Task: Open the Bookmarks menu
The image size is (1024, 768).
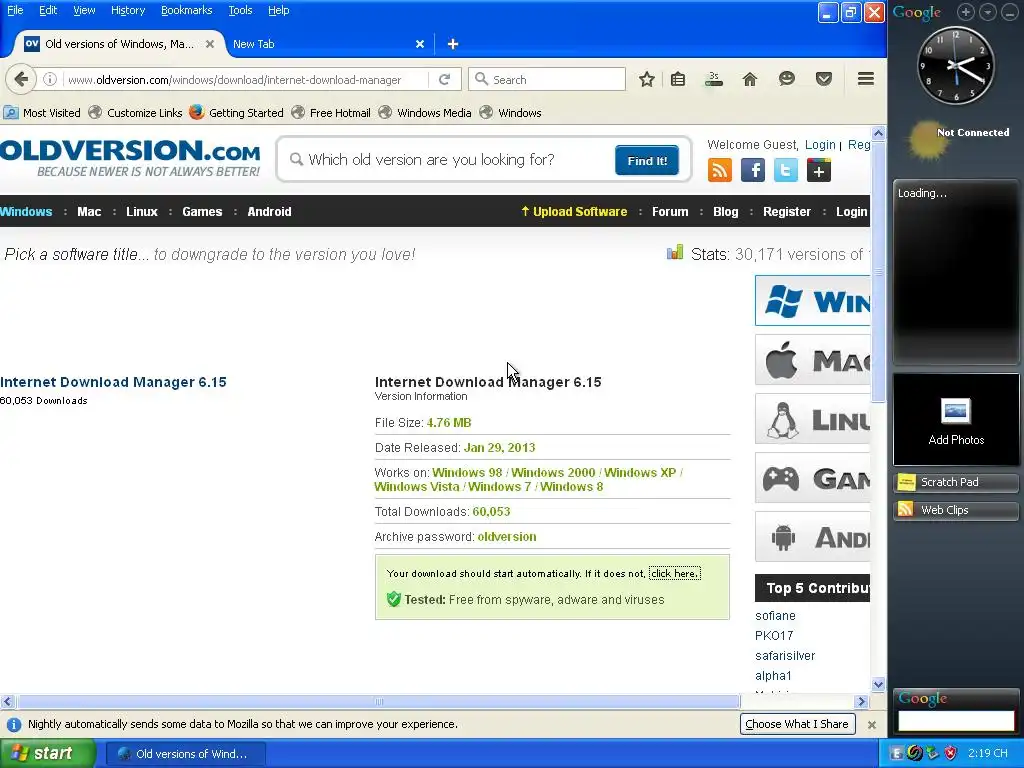Action: 186,10
